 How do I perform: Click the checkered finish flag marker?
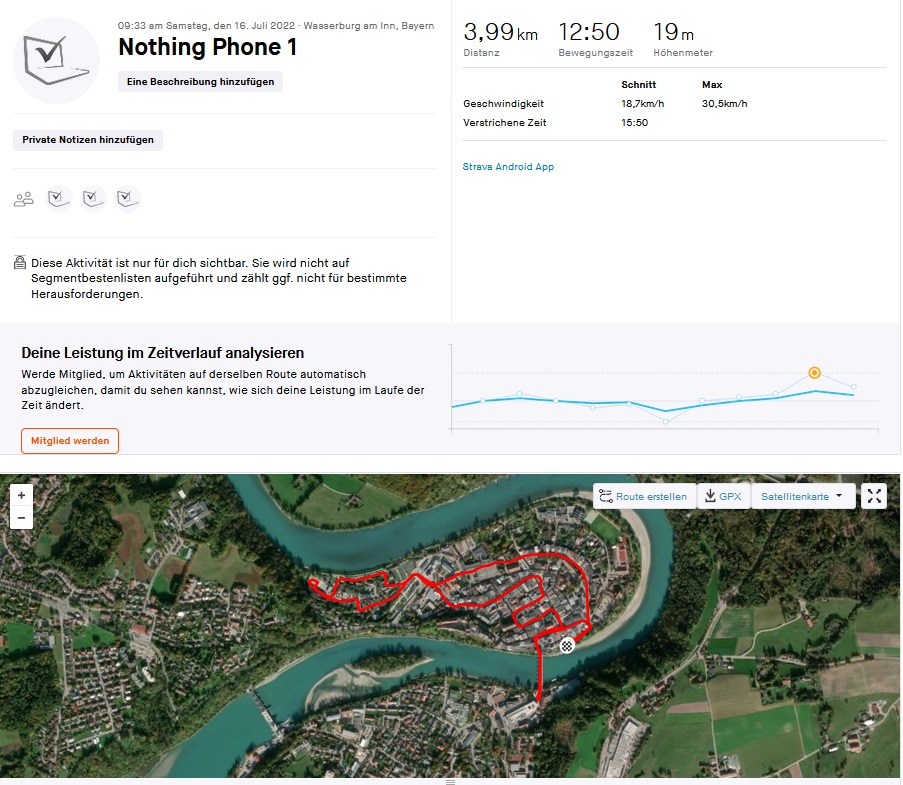point(568,645)
